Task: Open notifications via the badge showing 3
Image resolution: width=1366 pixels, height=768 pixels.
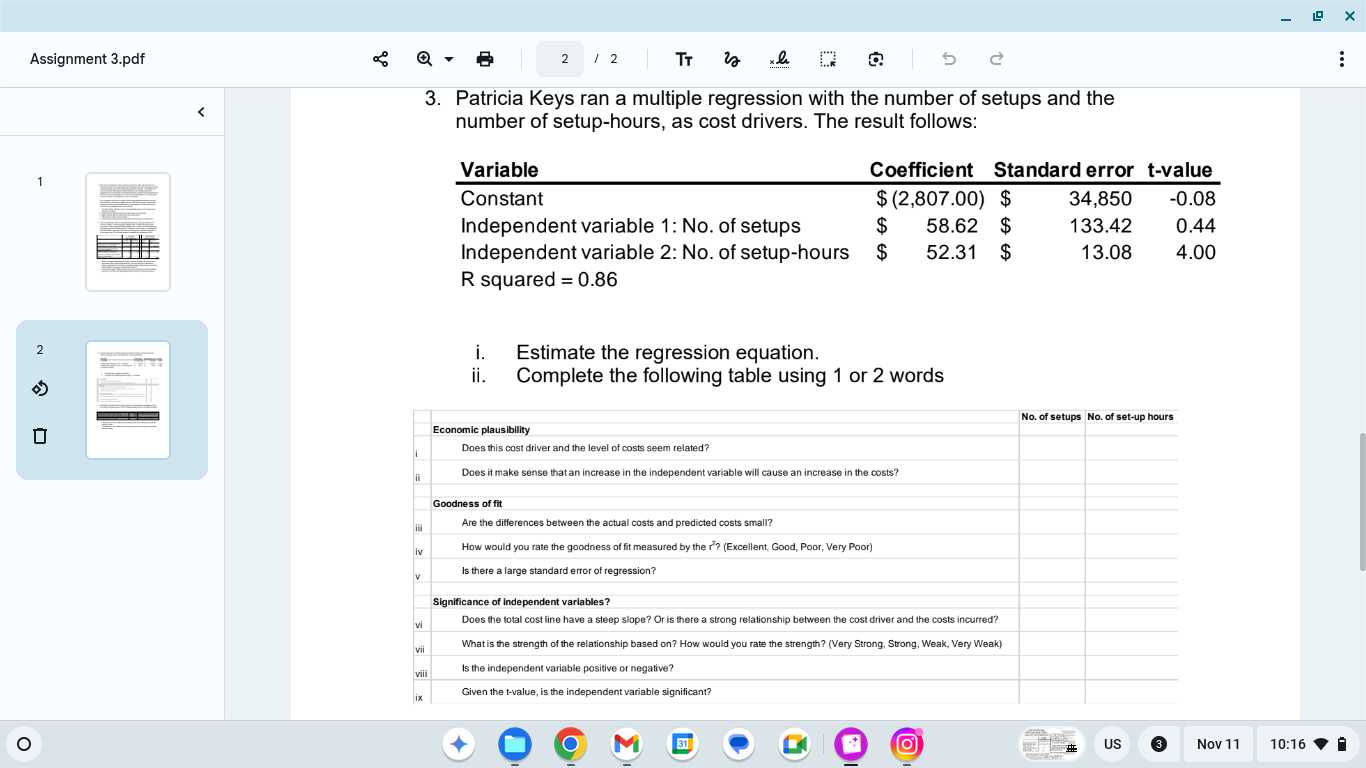Action: coord(1160,744)
